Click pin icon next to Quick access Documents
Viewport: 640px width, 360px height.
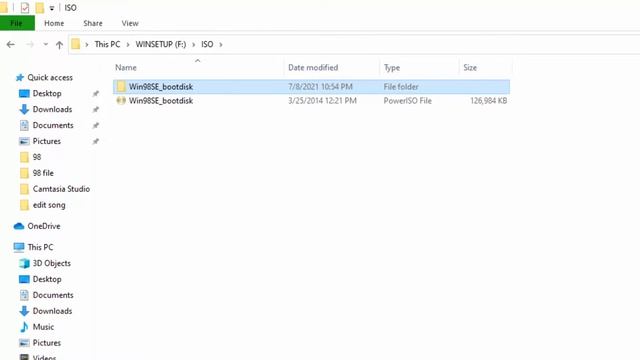point(96,126)
